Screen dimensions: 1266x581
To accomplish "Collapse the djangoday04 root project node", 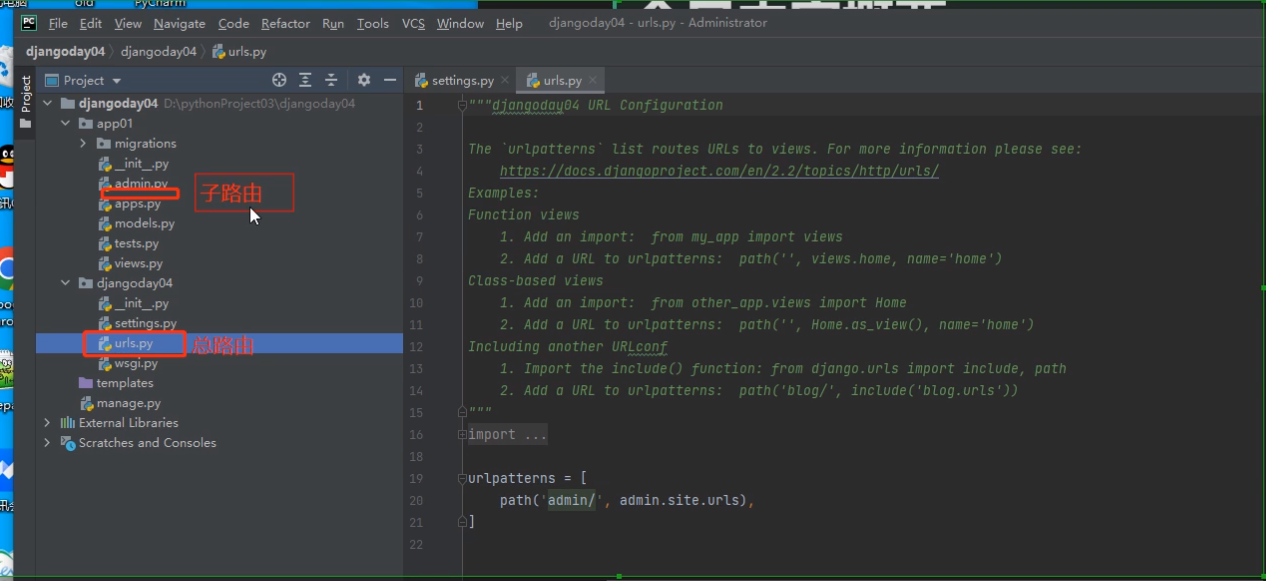I will pyautogui.click(x=47, y=103).
